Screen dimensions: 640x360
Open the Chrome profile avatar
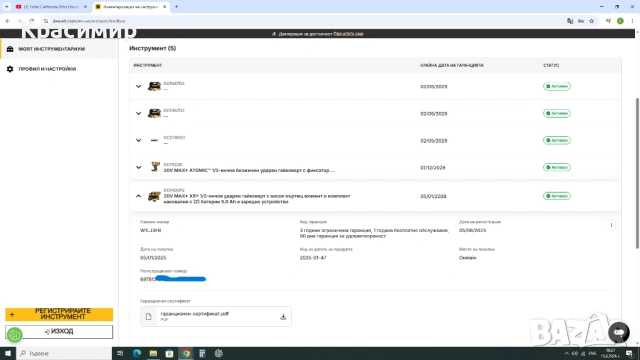point(620,21)
